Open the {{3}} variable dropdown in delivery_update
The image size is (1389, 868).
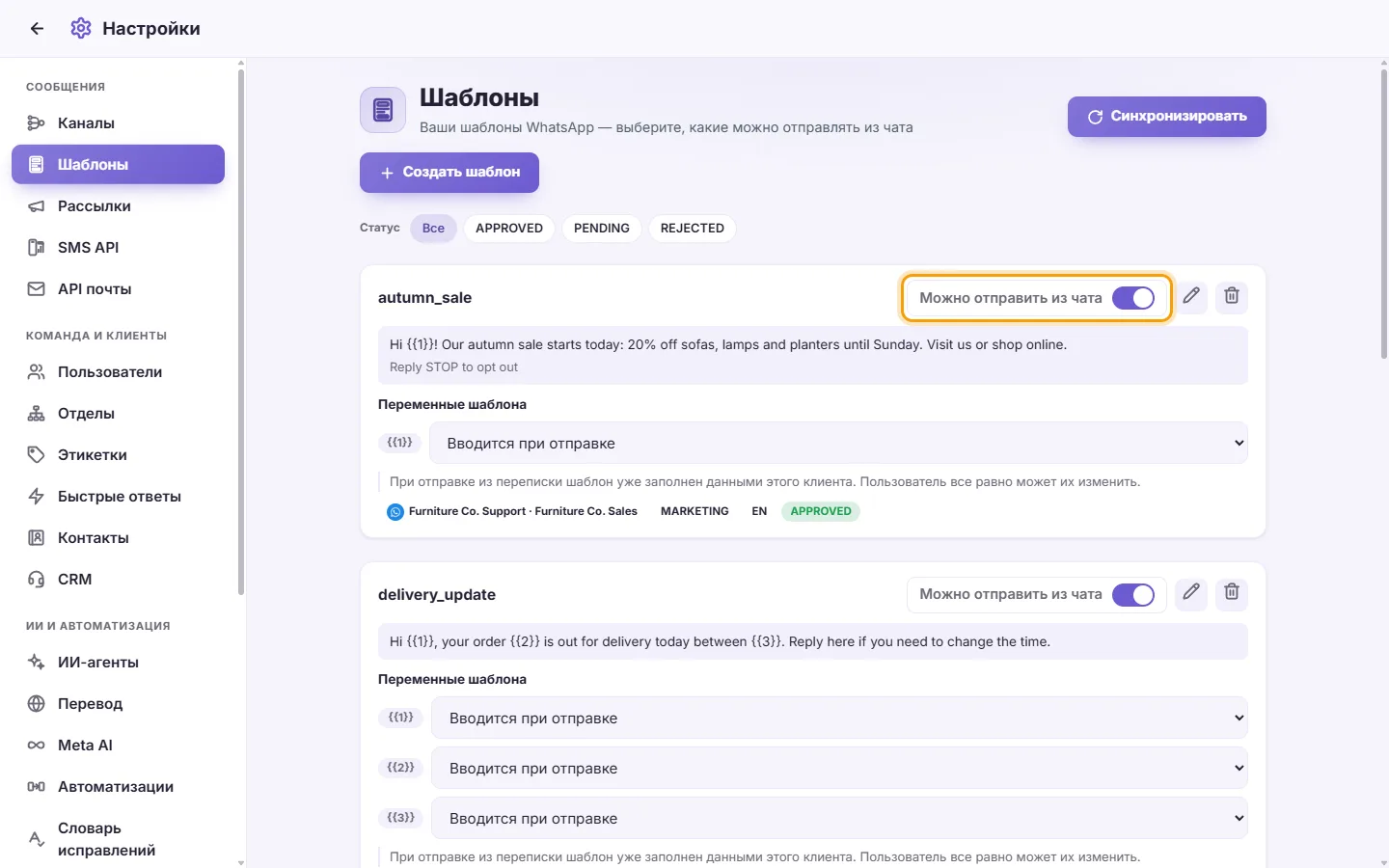pos(839,819)
